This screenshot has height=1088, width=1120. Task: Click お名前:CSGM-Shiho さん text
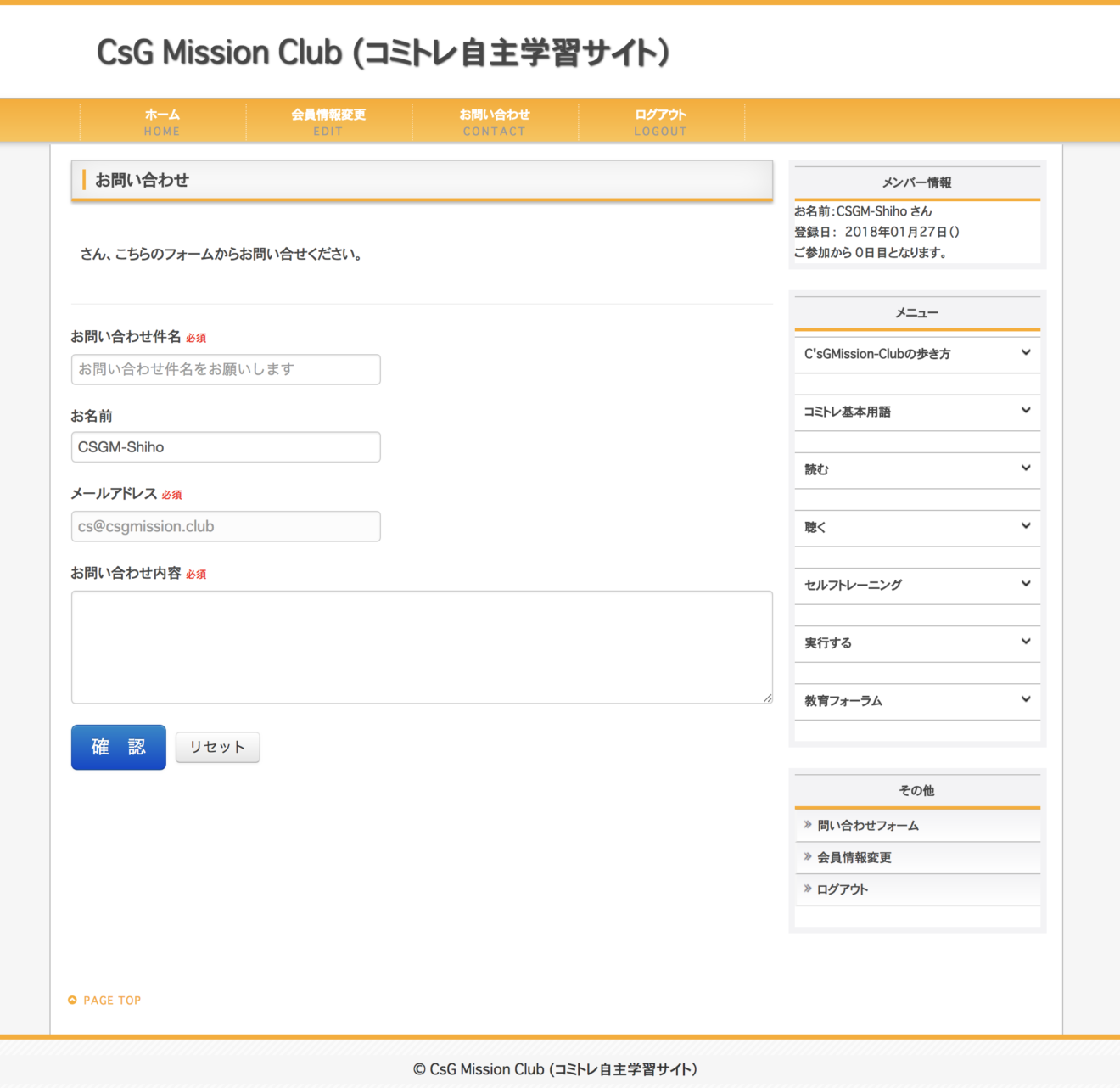coord(863,211)
